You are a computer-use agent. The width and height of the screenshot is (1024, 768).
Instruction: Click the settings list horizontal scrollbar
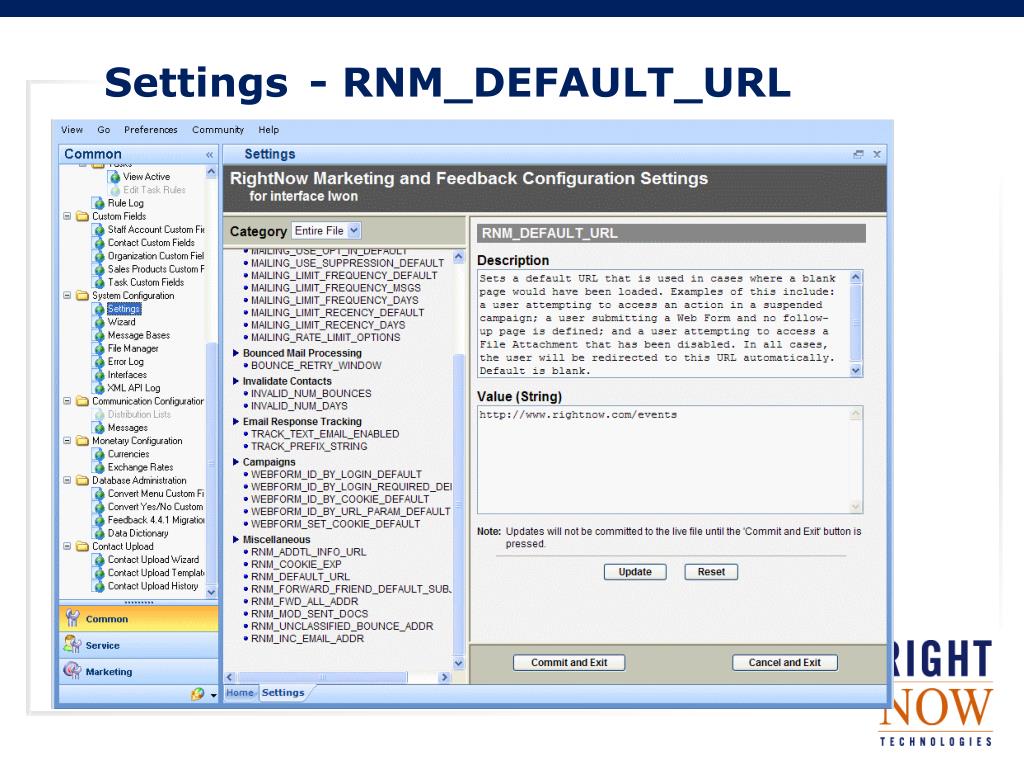337,677
